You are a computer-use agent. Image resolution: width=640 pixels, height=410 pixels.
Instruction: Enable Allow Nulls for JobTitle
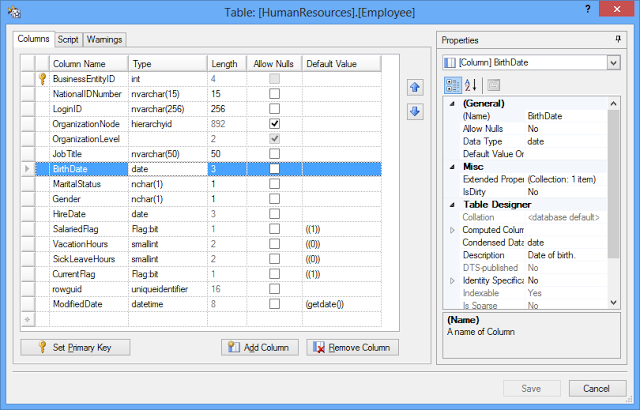point(274,154)
